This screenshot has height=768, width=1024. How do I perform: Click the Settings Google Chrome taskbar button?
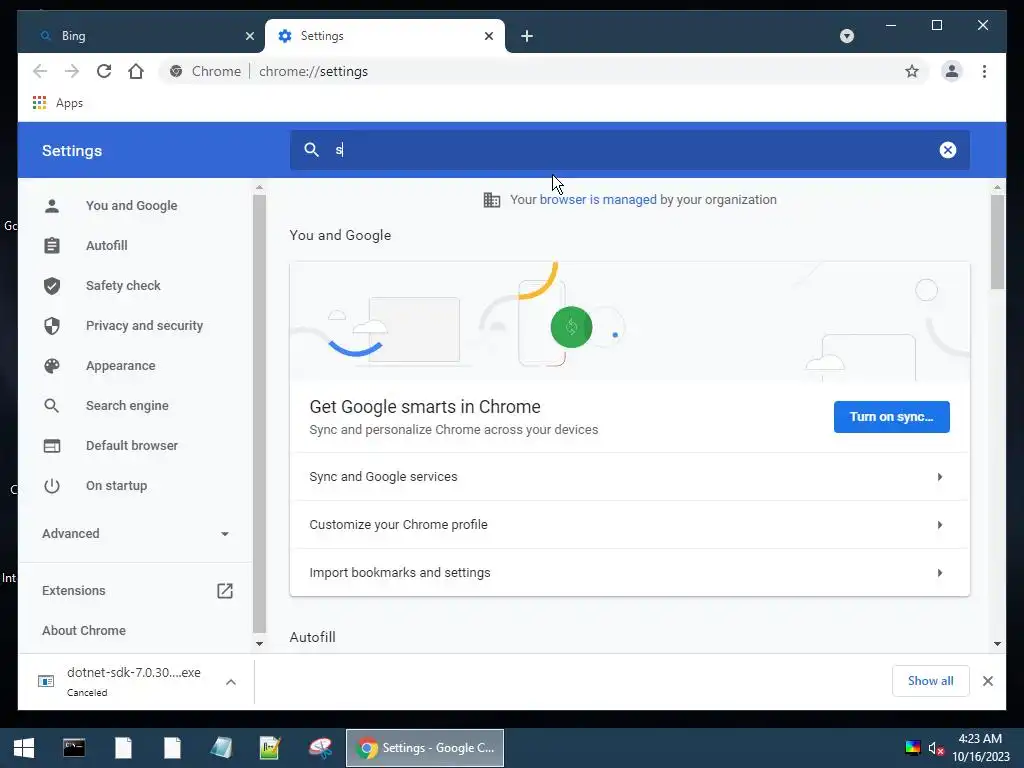[x=424, y=748]
